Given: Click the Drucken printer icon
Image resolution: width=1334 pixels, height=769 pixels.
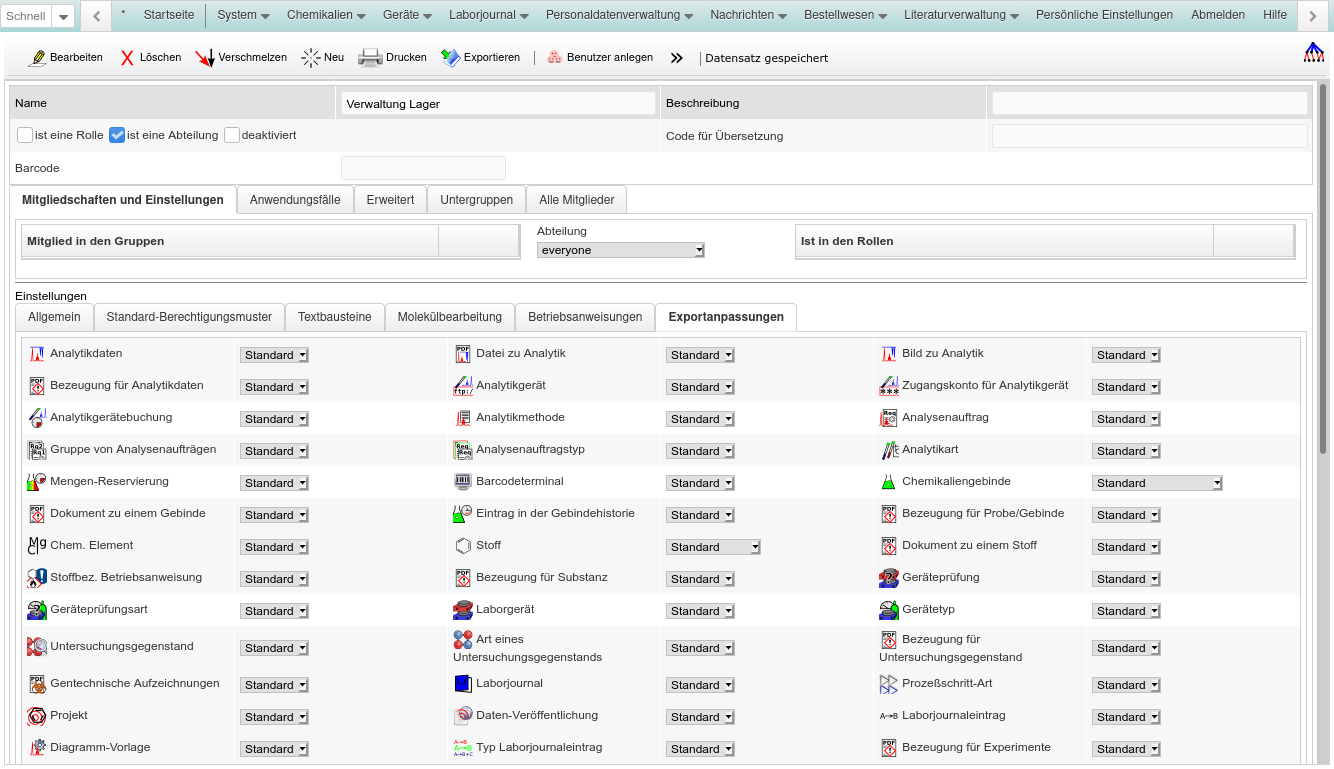Looking at the screenshot, I should point(370,58).
